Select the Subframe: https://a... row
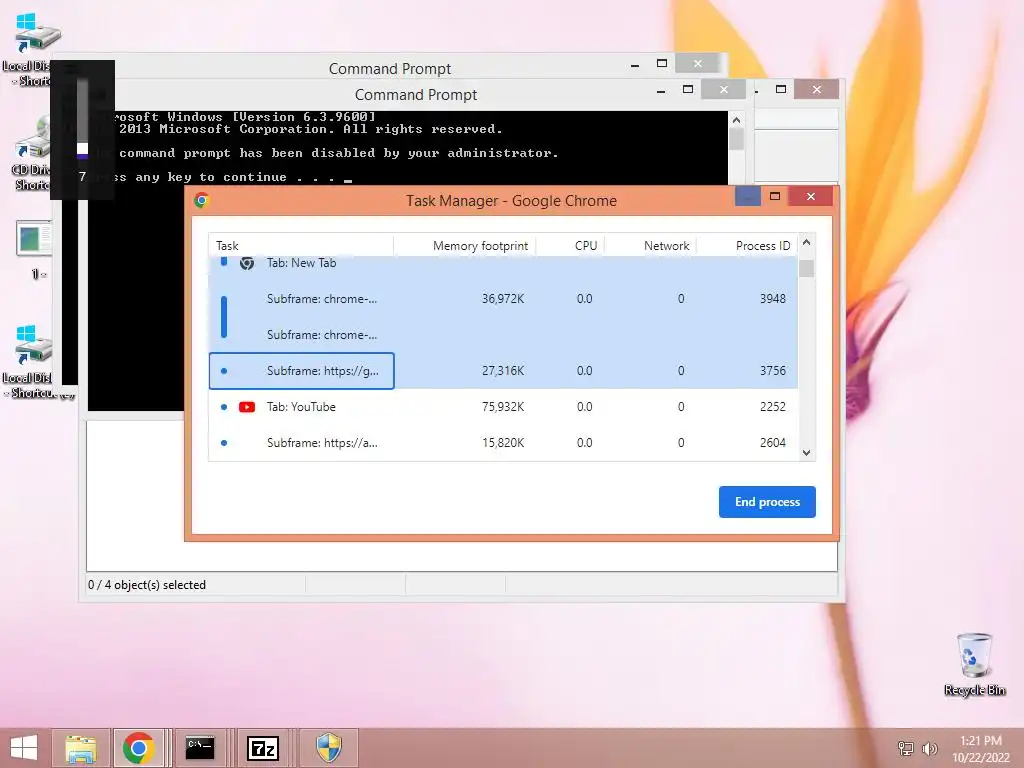 [503, 443]
